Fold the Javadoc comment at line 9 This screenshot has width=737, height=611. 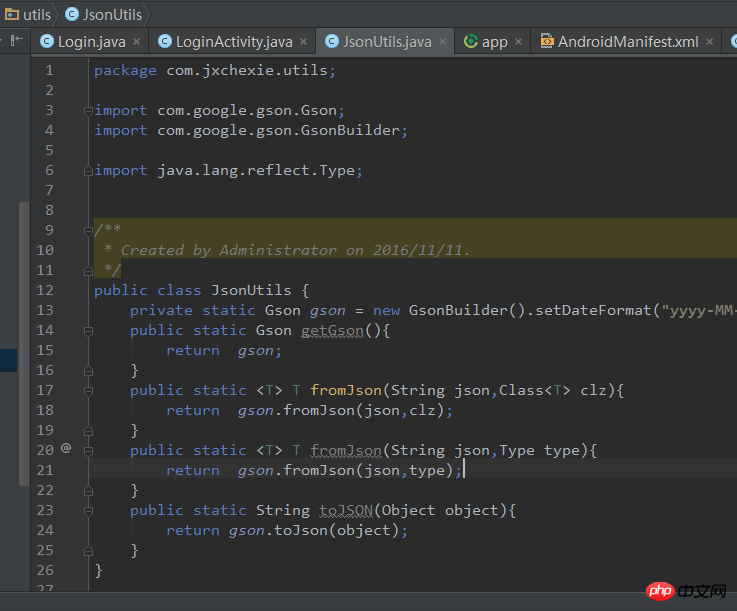pos(89,230)
